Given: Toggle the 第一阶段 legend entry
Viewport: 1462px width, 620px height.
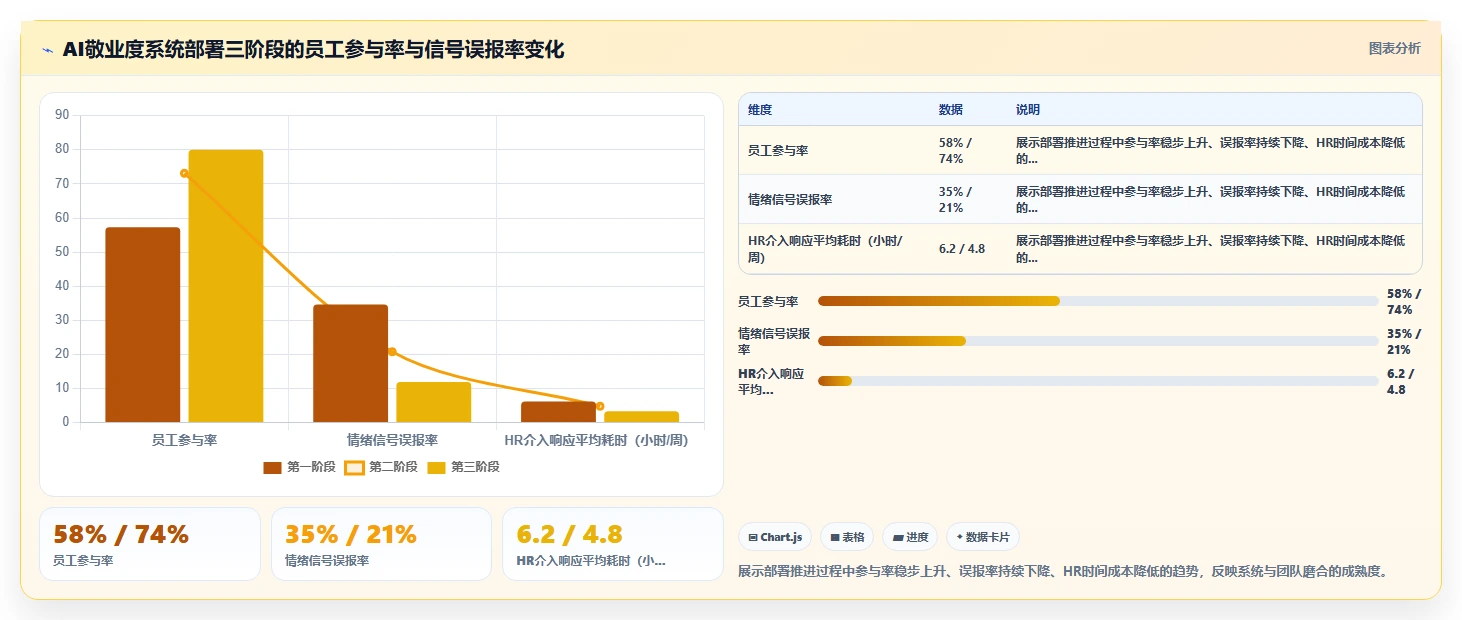Looking at the screenshot, I should point(299,467).
